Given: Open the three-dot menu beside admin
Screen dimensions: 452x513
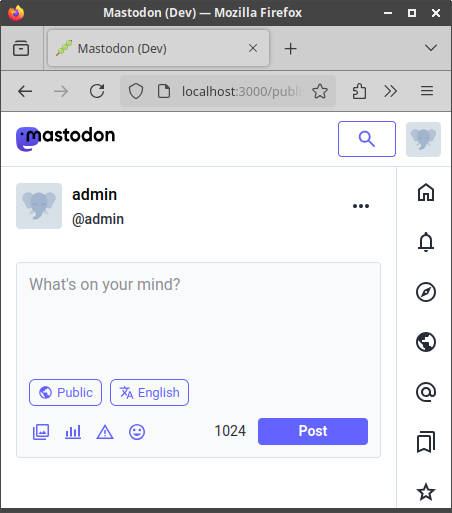Looking at the screenshot, I should (x=361, y=206).
